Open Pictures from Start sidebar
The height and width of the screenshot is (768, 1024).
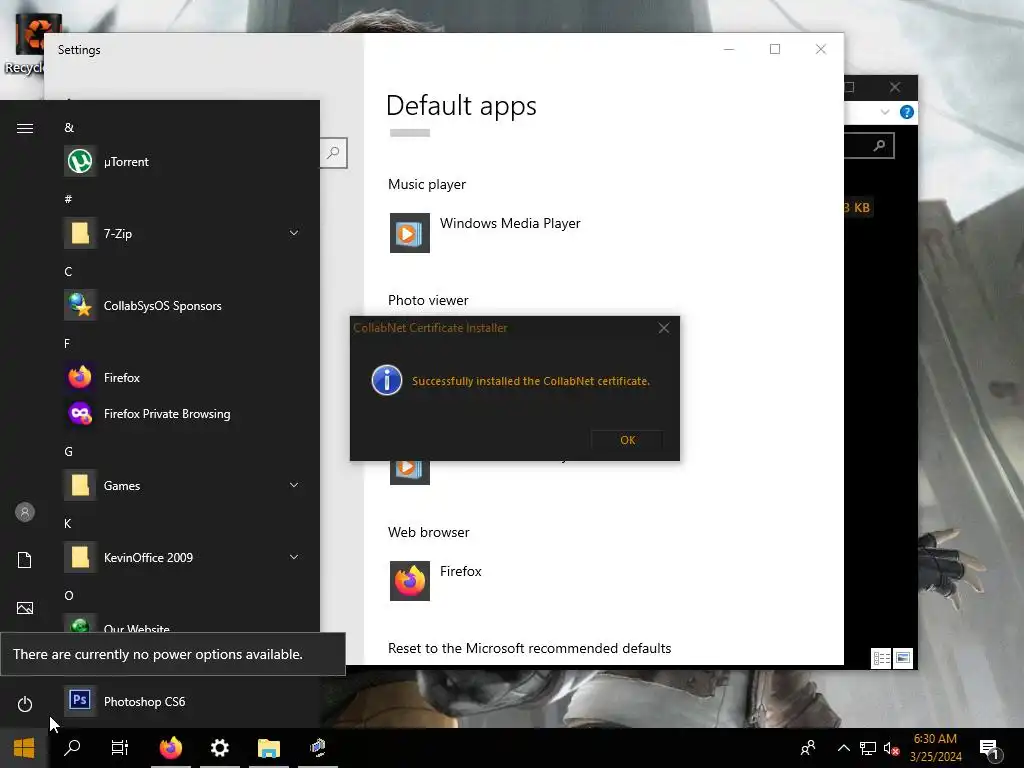coord(25,608)
